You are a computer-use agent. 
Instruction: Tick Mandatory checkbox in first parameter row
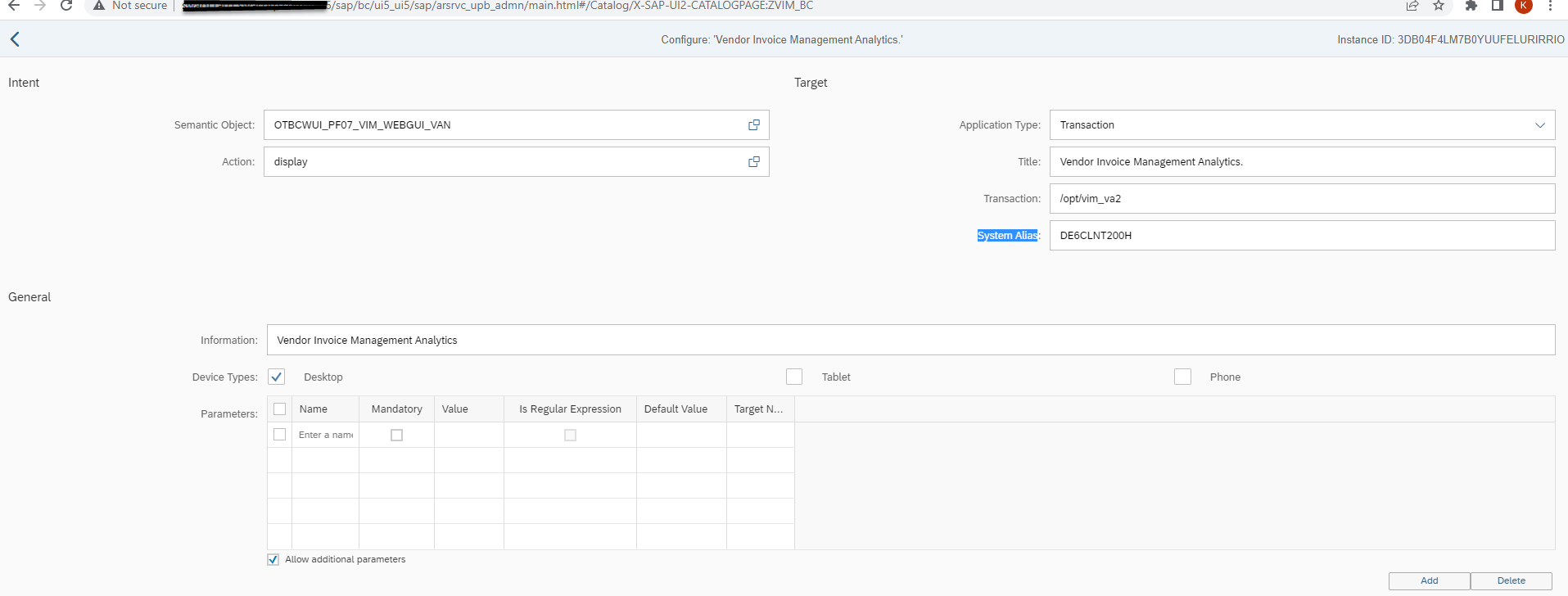pyautogui.click(x=397, y=436)
